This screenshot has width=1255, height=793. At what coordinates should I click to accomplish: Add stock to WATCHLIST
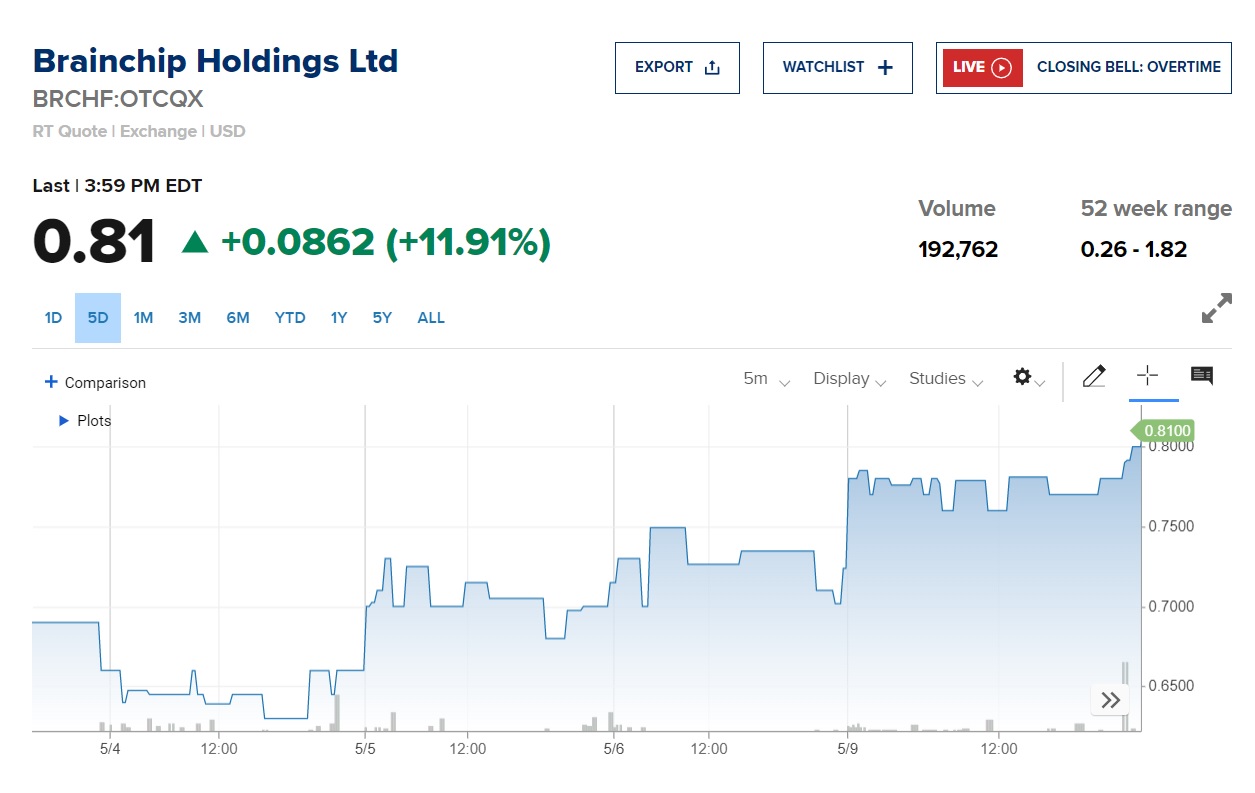(837, 68)
